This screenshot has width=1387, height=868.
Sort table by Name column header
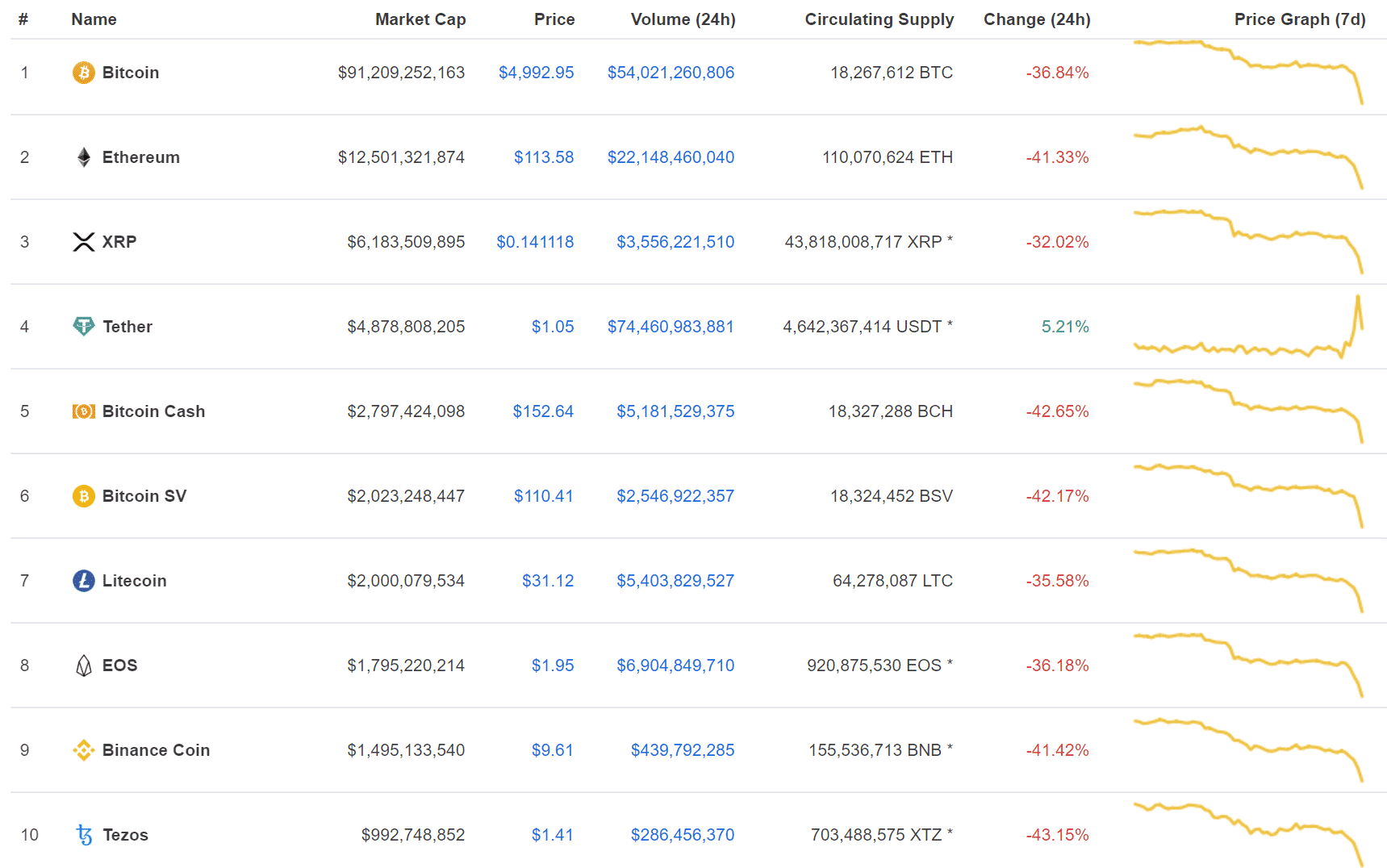tap(94, 19)
